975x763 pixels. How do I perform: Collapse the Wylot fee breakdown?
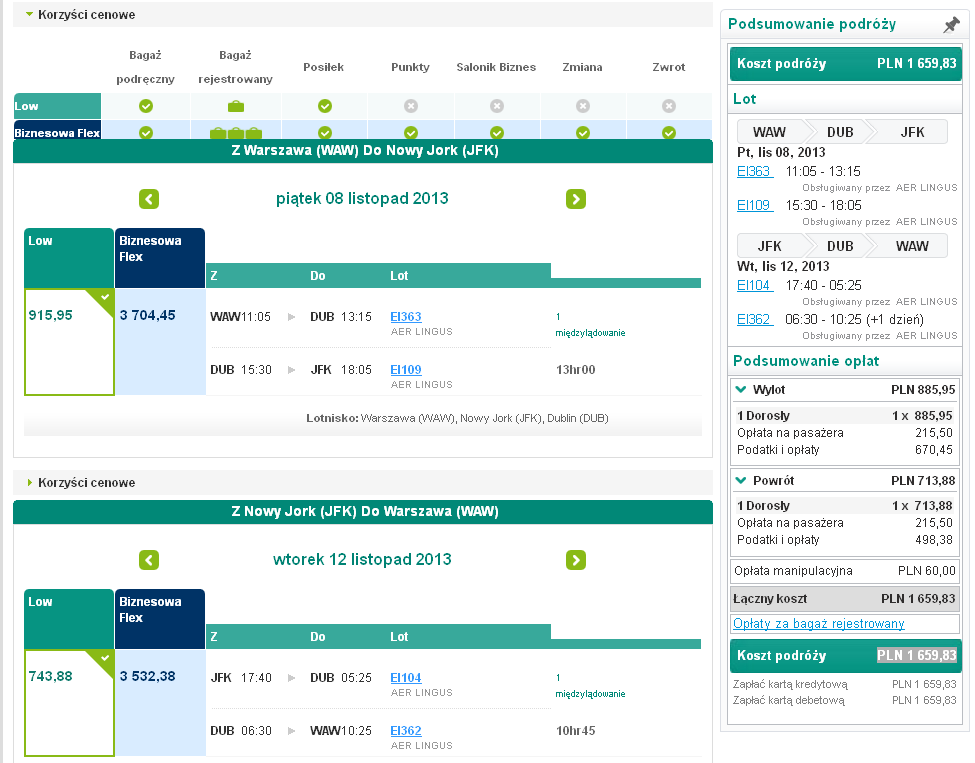point(741,389)
